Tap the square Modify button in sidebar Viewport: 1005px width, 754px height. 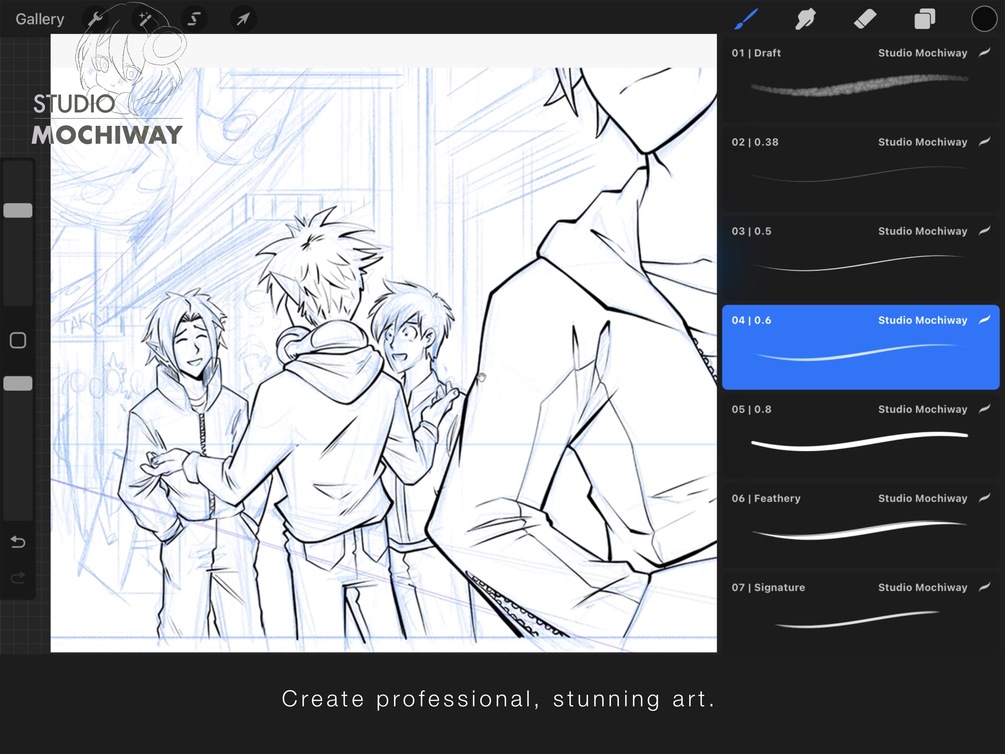(x=18, y=340)
